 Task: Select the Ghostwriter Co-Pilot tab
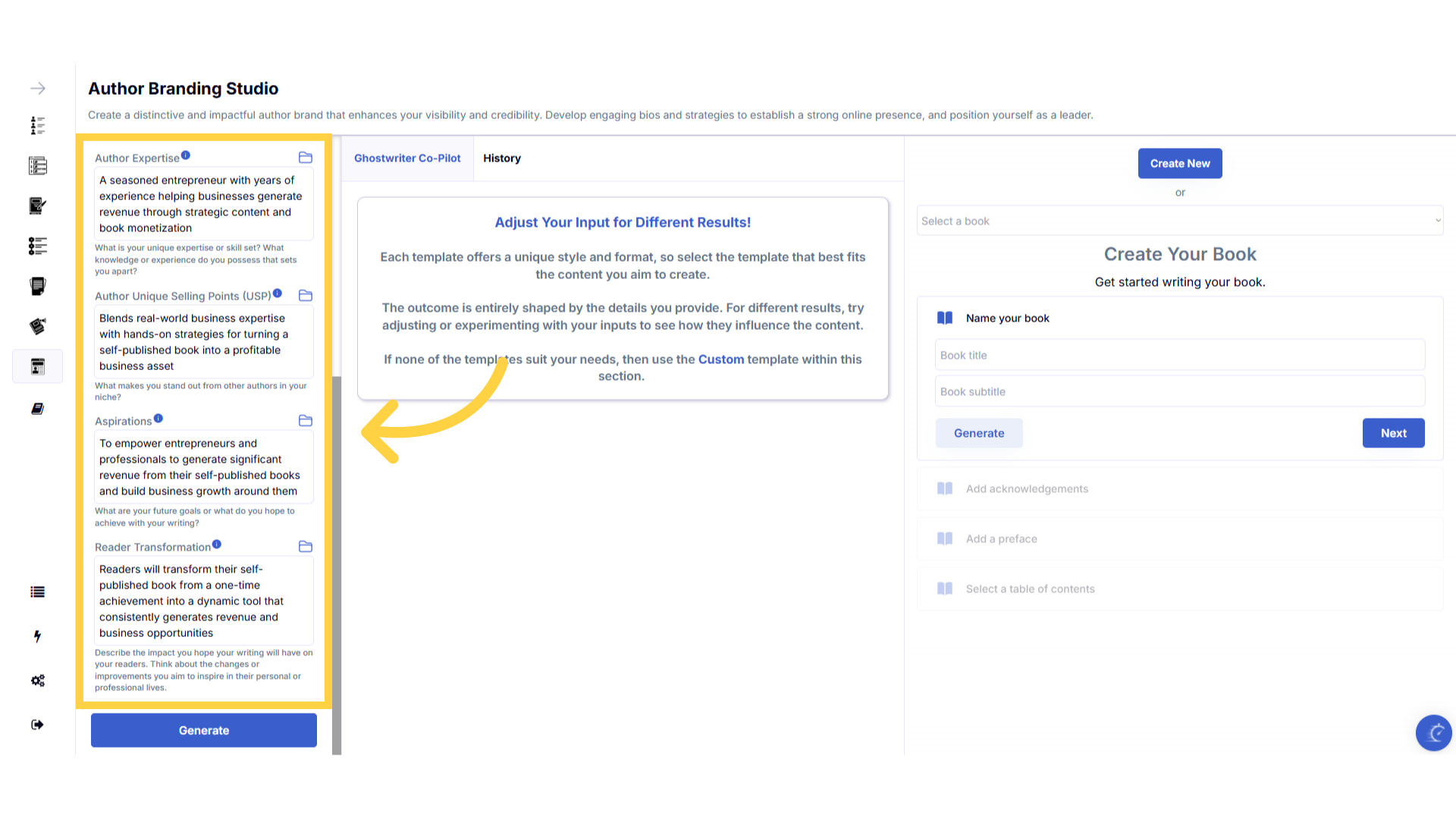click(407, 158)
